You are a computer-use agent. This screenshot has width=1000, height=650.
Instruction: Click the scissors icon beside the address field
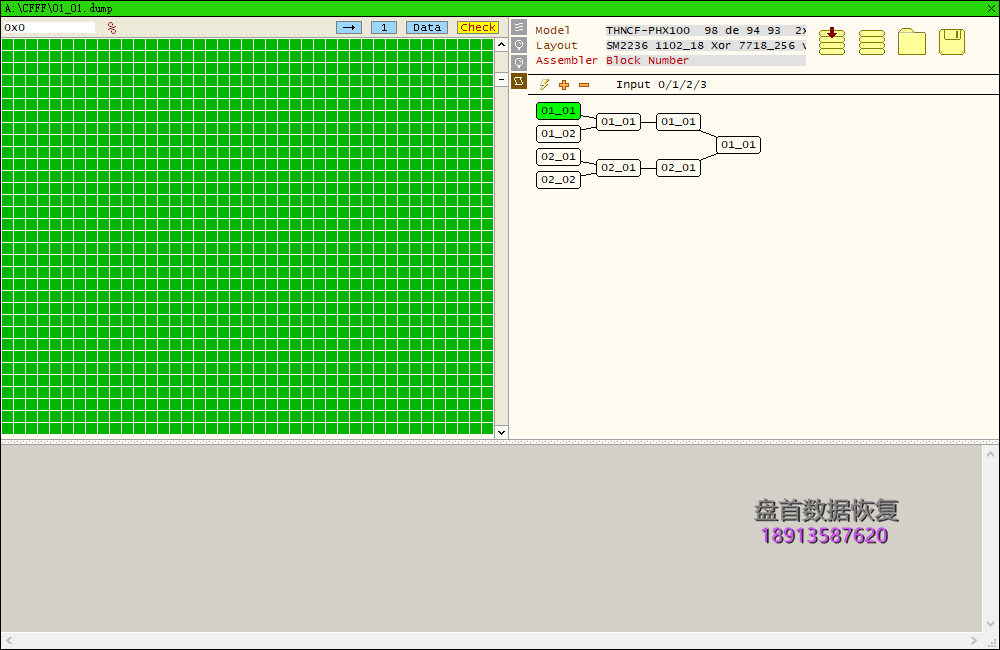pos(111,28)
